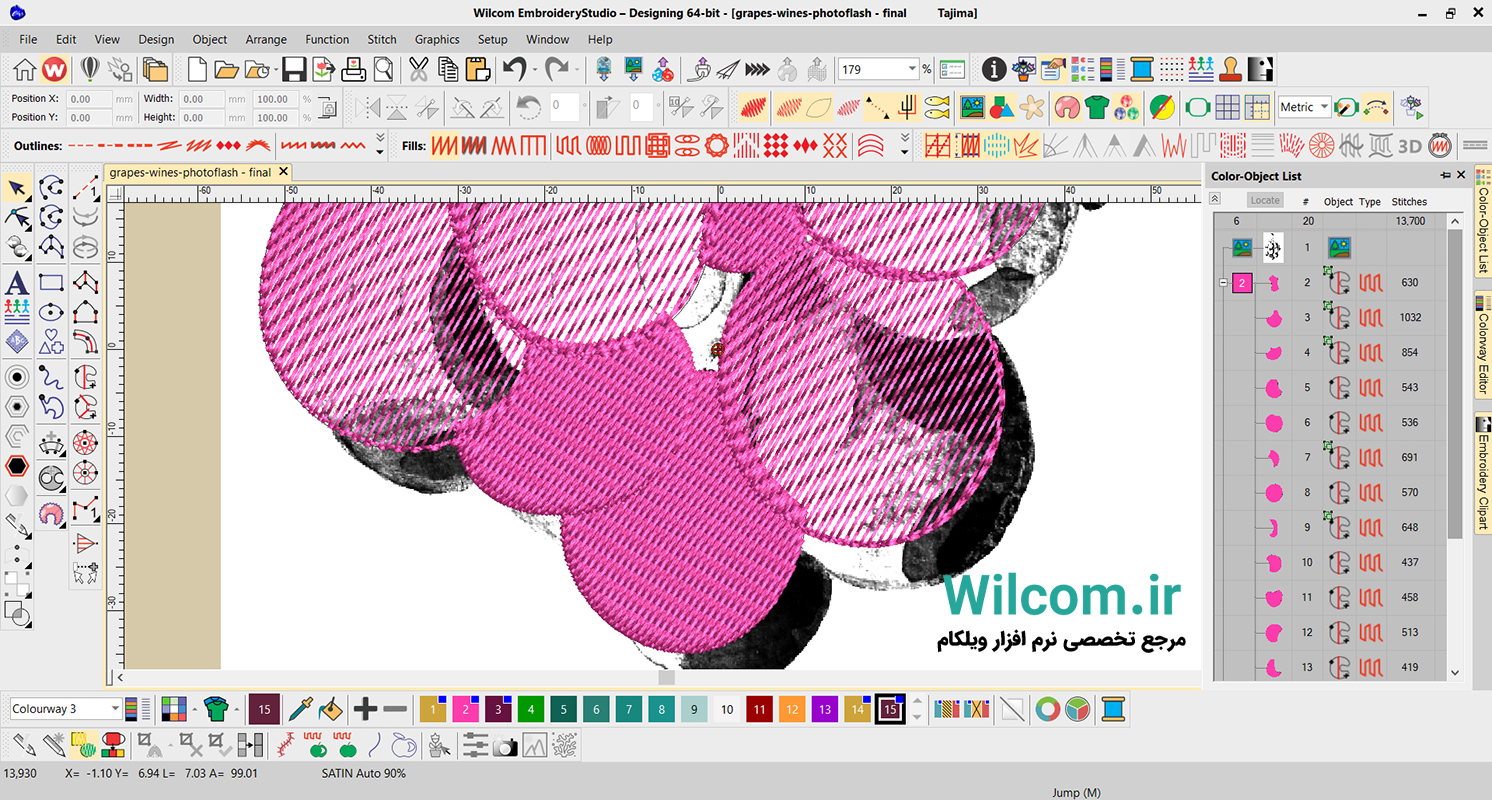Select pink color swatch 2 in palette
This screenshot has width=1492, height=800.
point(465,709)
